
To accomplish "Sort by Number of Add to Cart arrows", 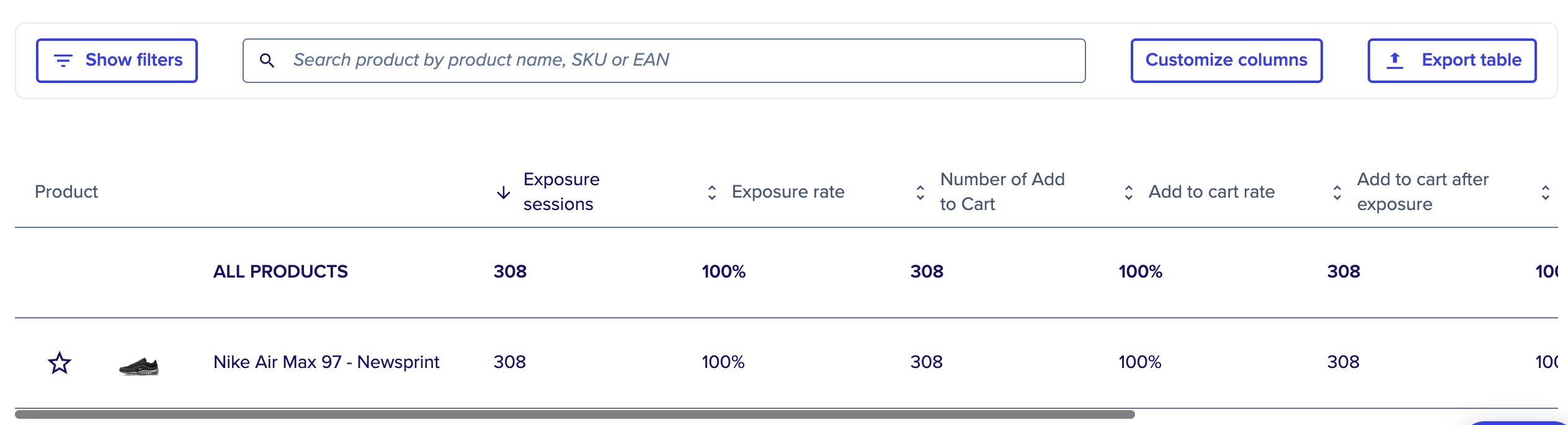I will 920,193.
